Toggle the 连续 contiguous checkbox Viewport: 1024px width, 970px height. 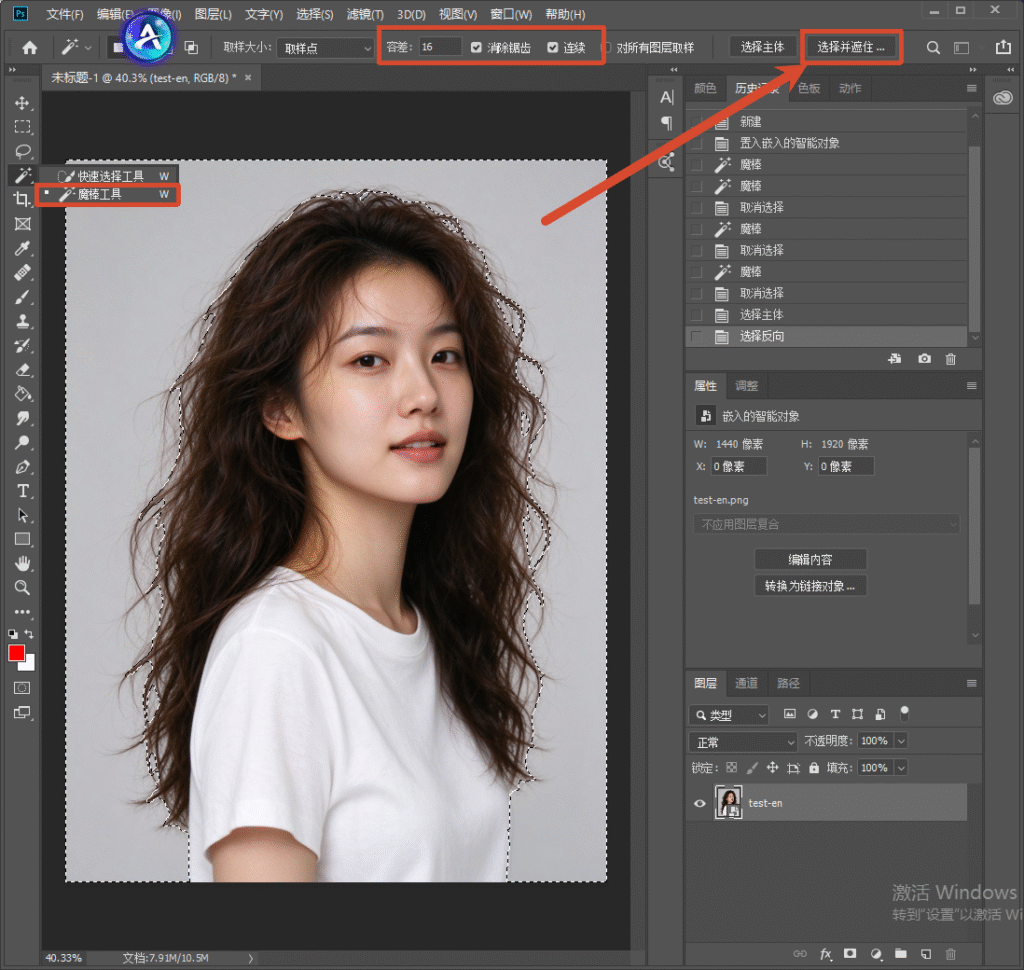(x=552, y=48)
